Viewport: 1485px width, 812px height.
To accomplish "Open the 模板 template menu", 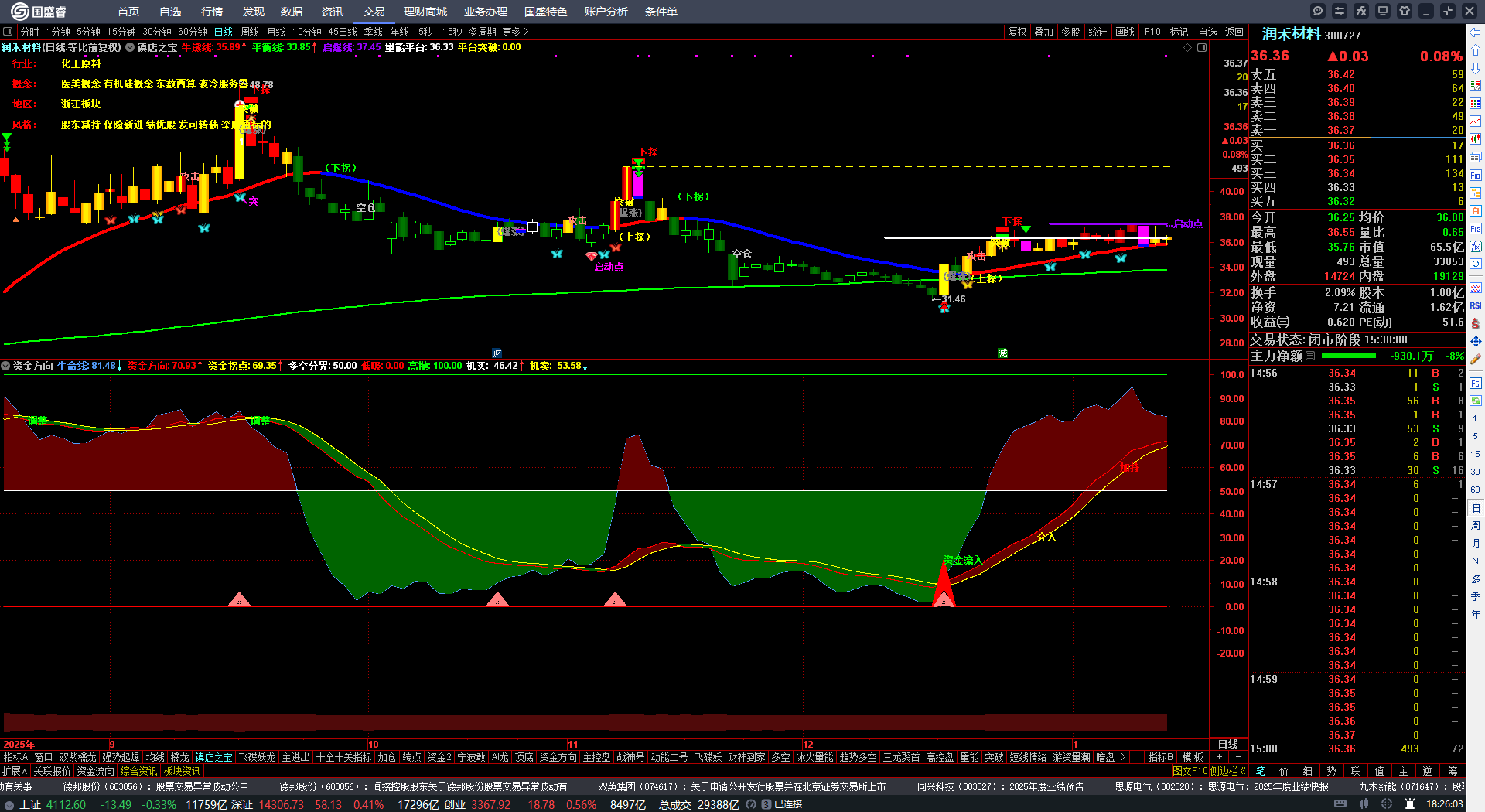I will 1193,757.
